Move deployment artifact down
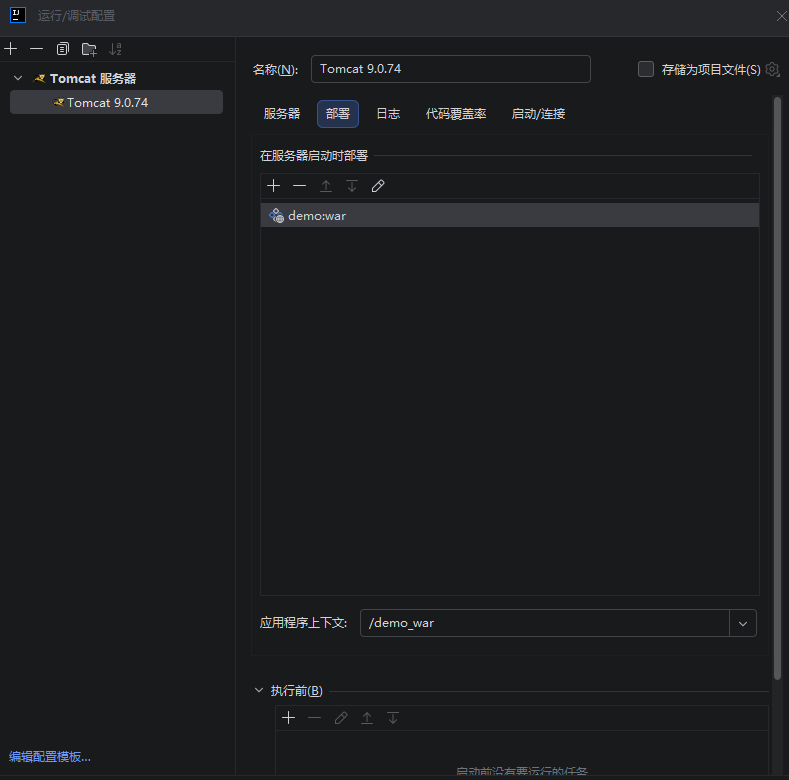 [x=352, y=186]
